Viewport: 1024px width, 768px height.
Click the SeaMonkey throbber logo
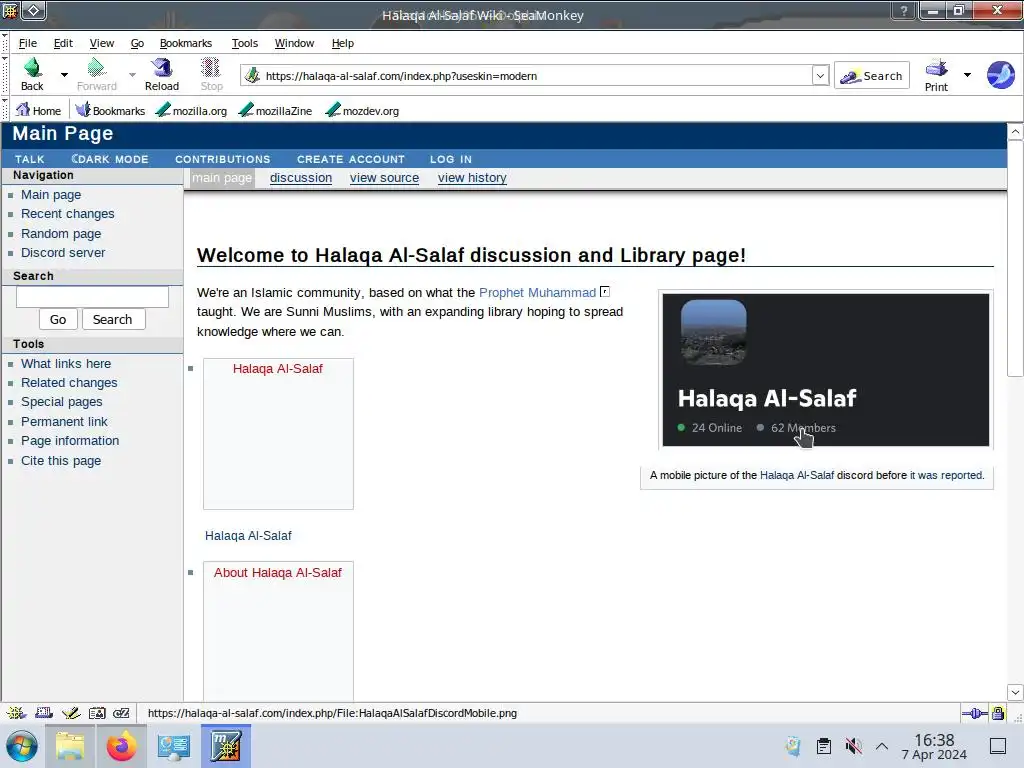(x=1000, y=75)
